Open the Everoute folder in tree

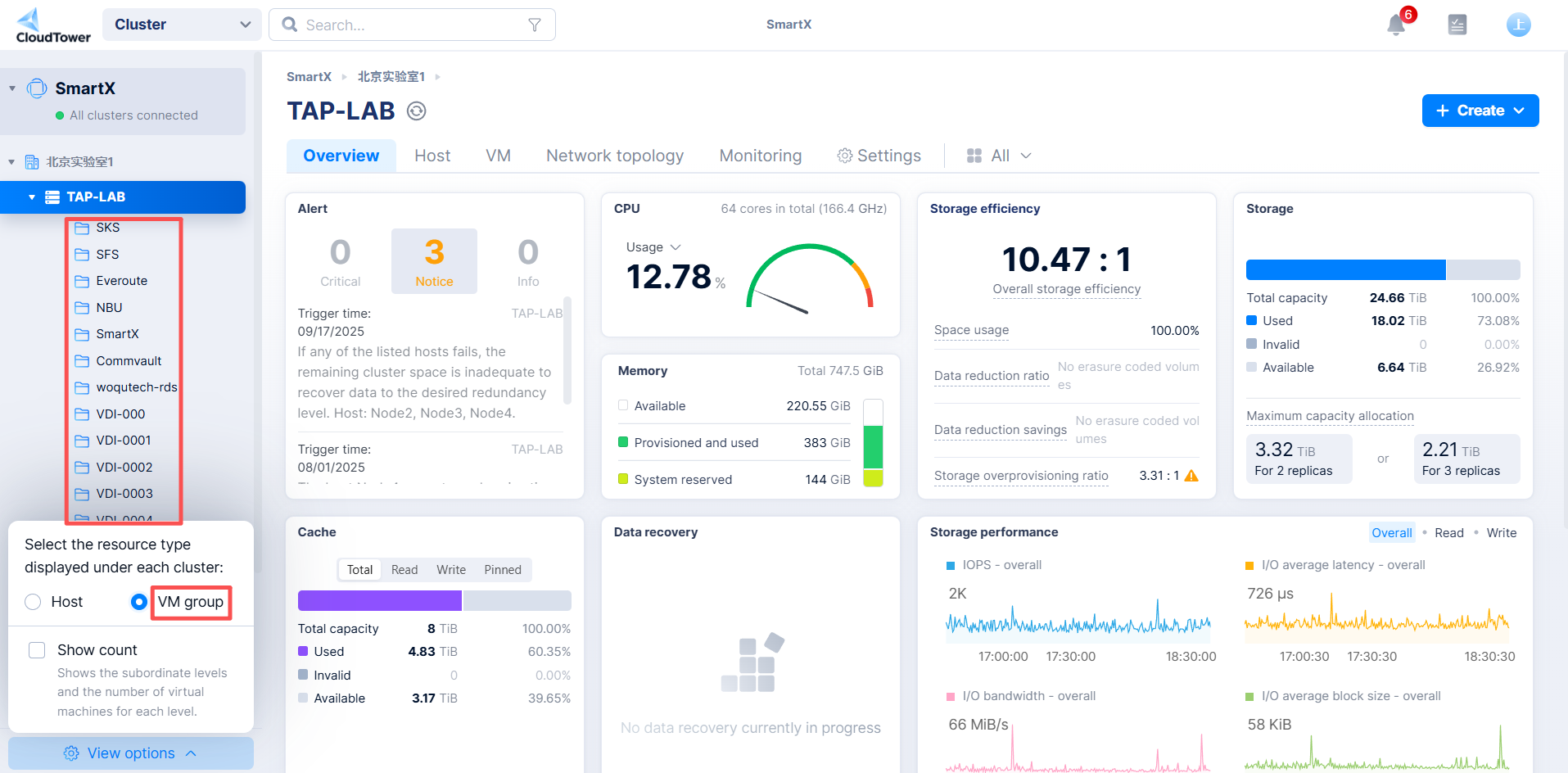pyautogui.click(x=121, y=281)
